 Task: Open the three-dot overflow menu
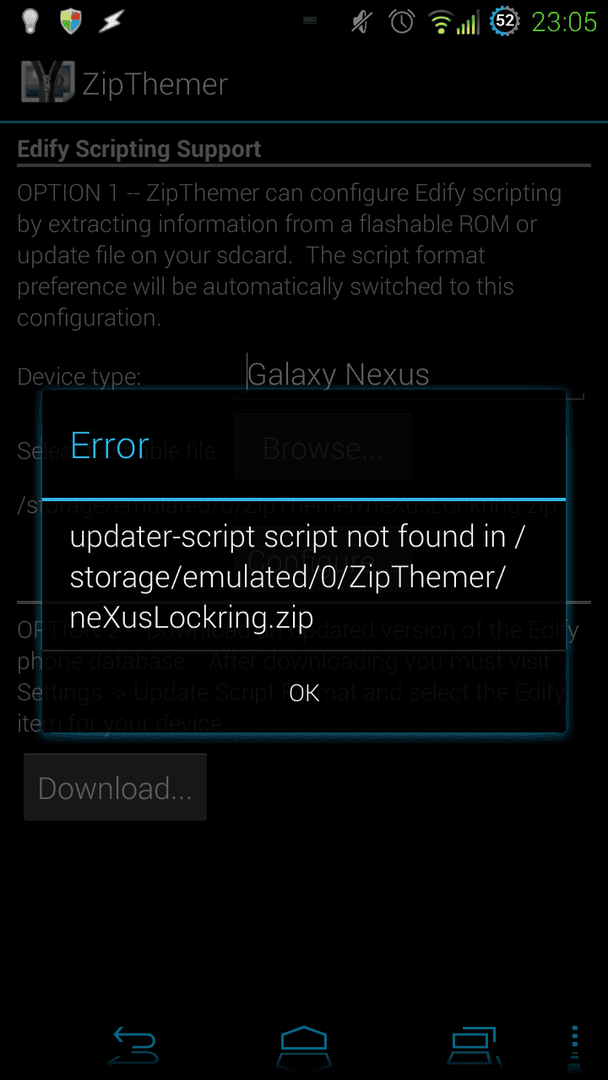click(x=576, y=1046)
